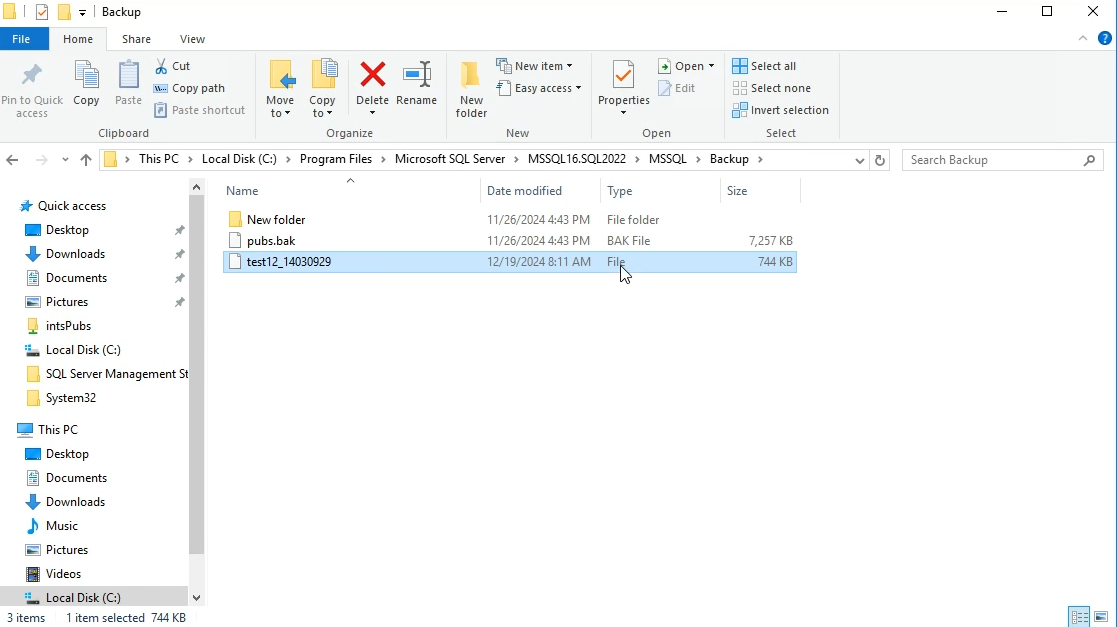
Task: Open the recent locations dropdown
Action: pos(65,160)
